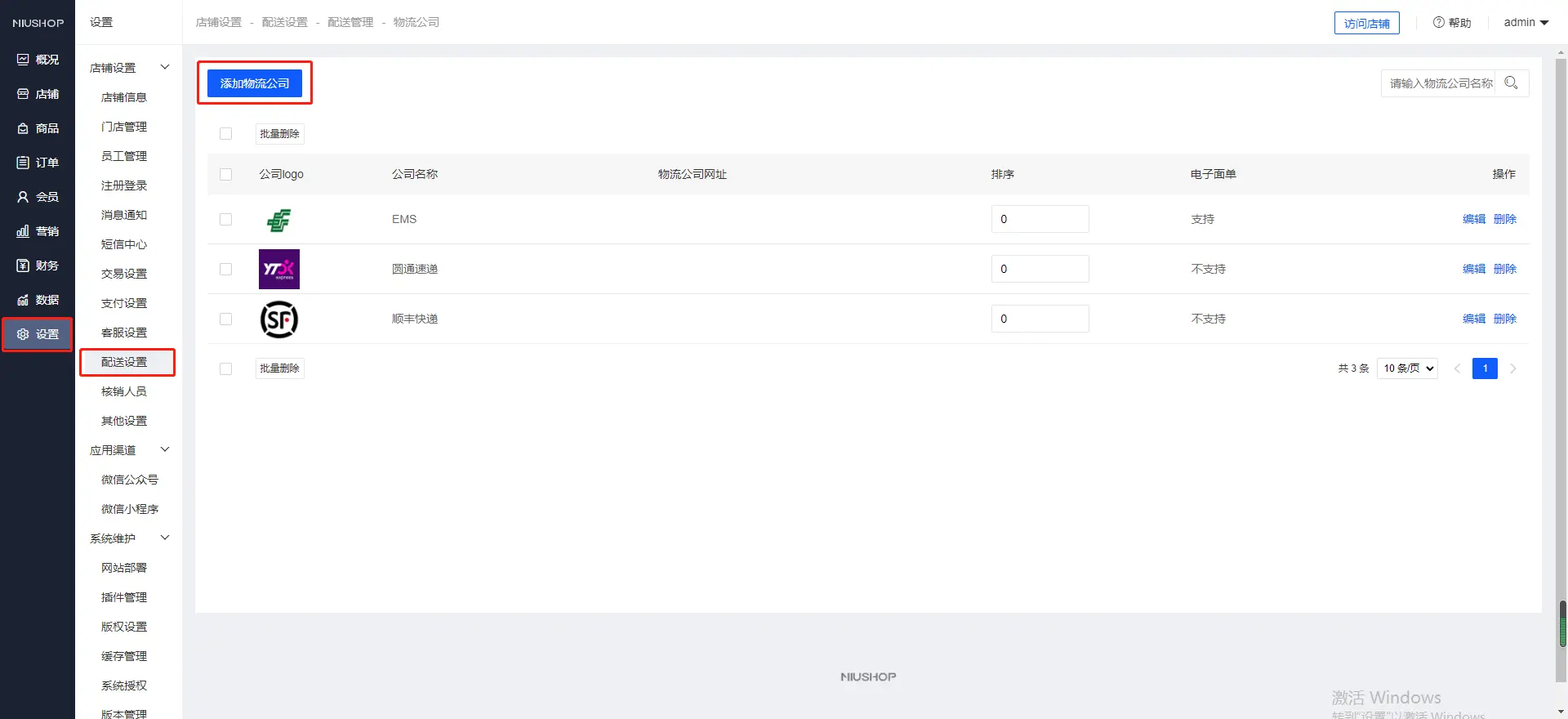The width and height of the screenshot is (1568, 719).
Task: Tick the checkbox for EMS row
Action: click(226, 220)
